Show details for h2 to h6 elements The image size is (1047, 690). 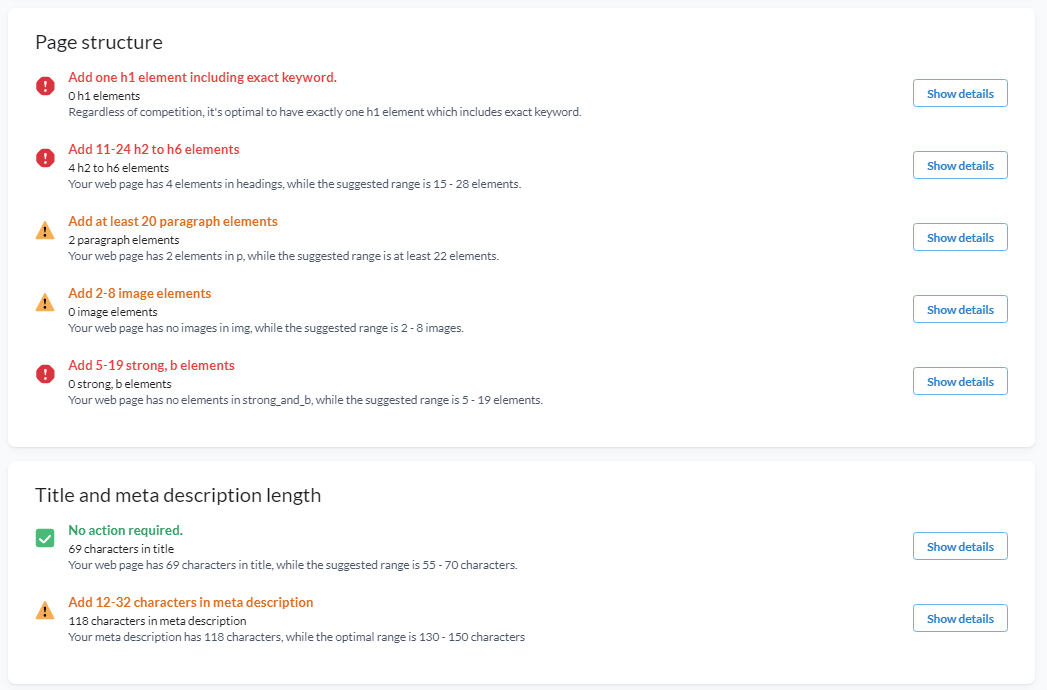(x=960, y=166)
